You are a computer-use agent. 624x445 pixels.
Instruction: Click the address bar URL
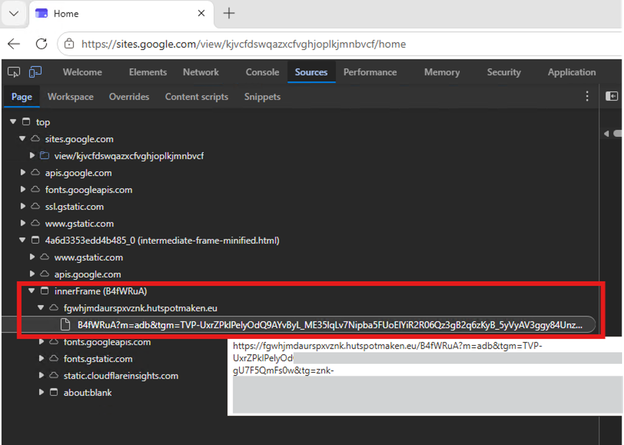coord(244,44)
